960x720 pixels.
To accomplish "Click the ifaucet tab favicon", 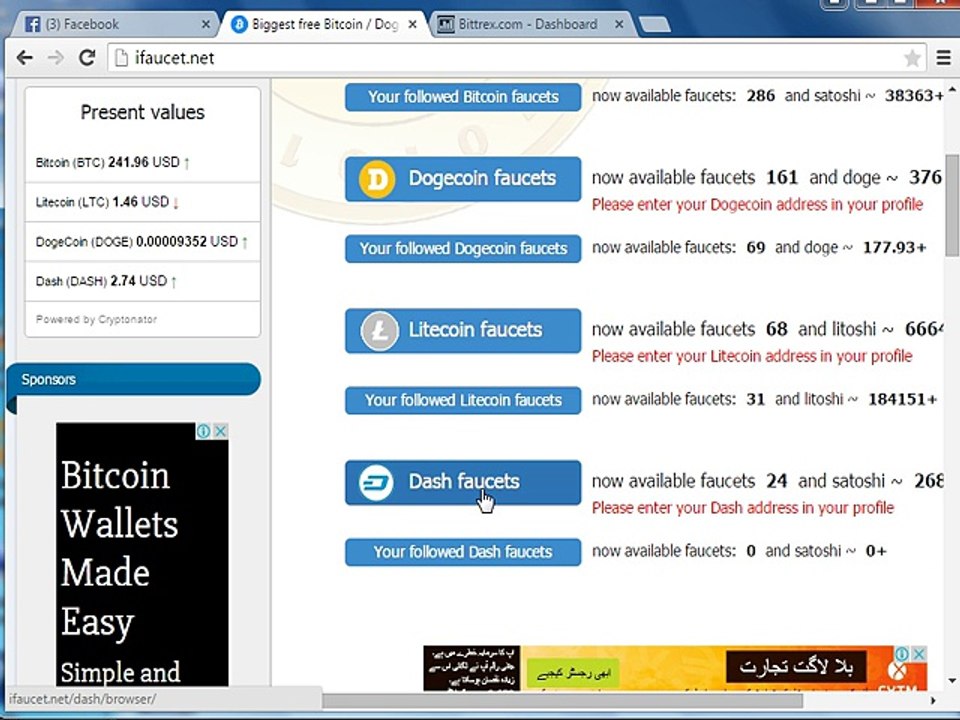I will click(x=239, y=24).
